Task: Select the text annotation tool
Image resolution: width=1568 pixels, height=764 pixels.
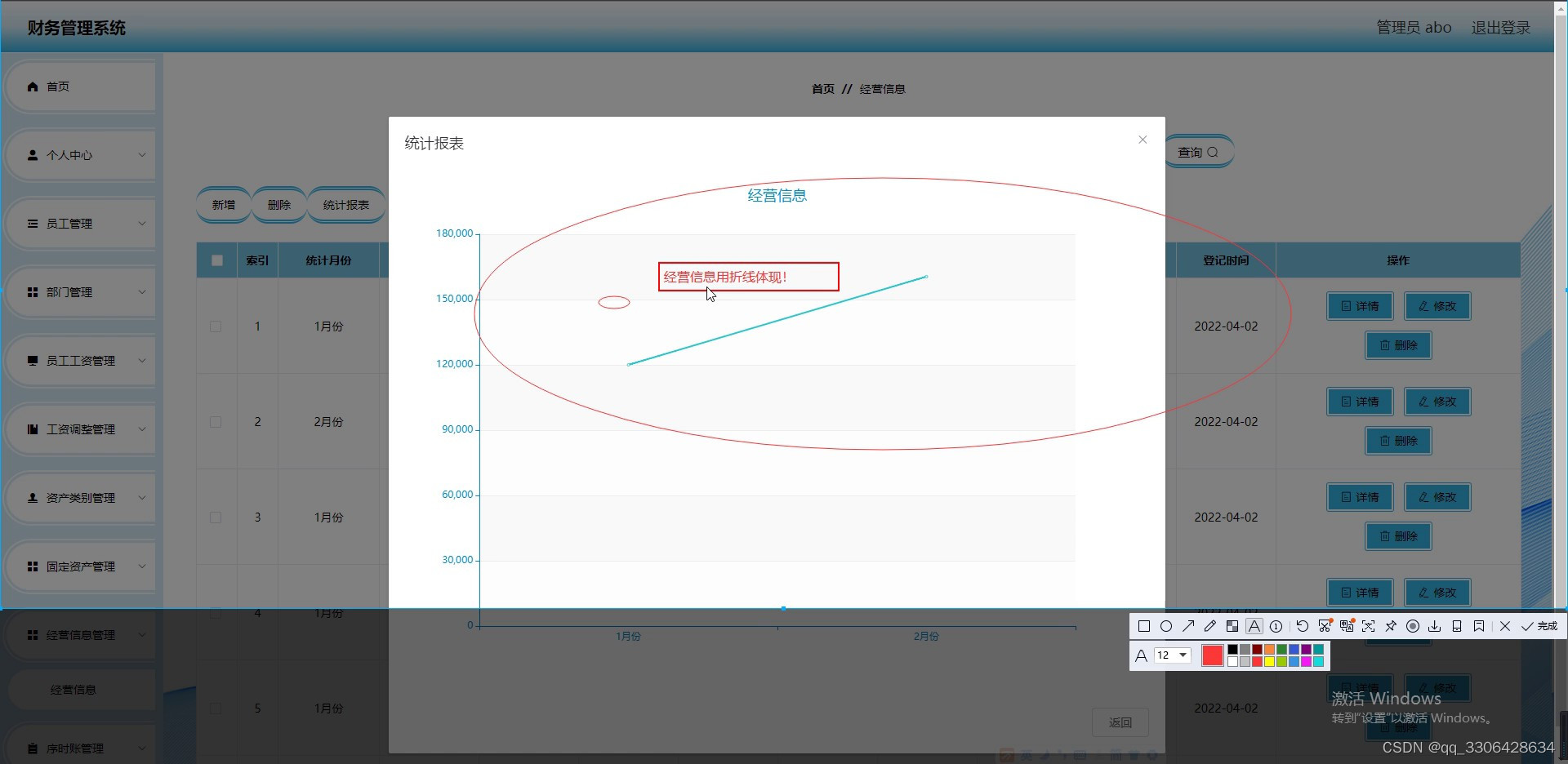Action: point(1254,626)
